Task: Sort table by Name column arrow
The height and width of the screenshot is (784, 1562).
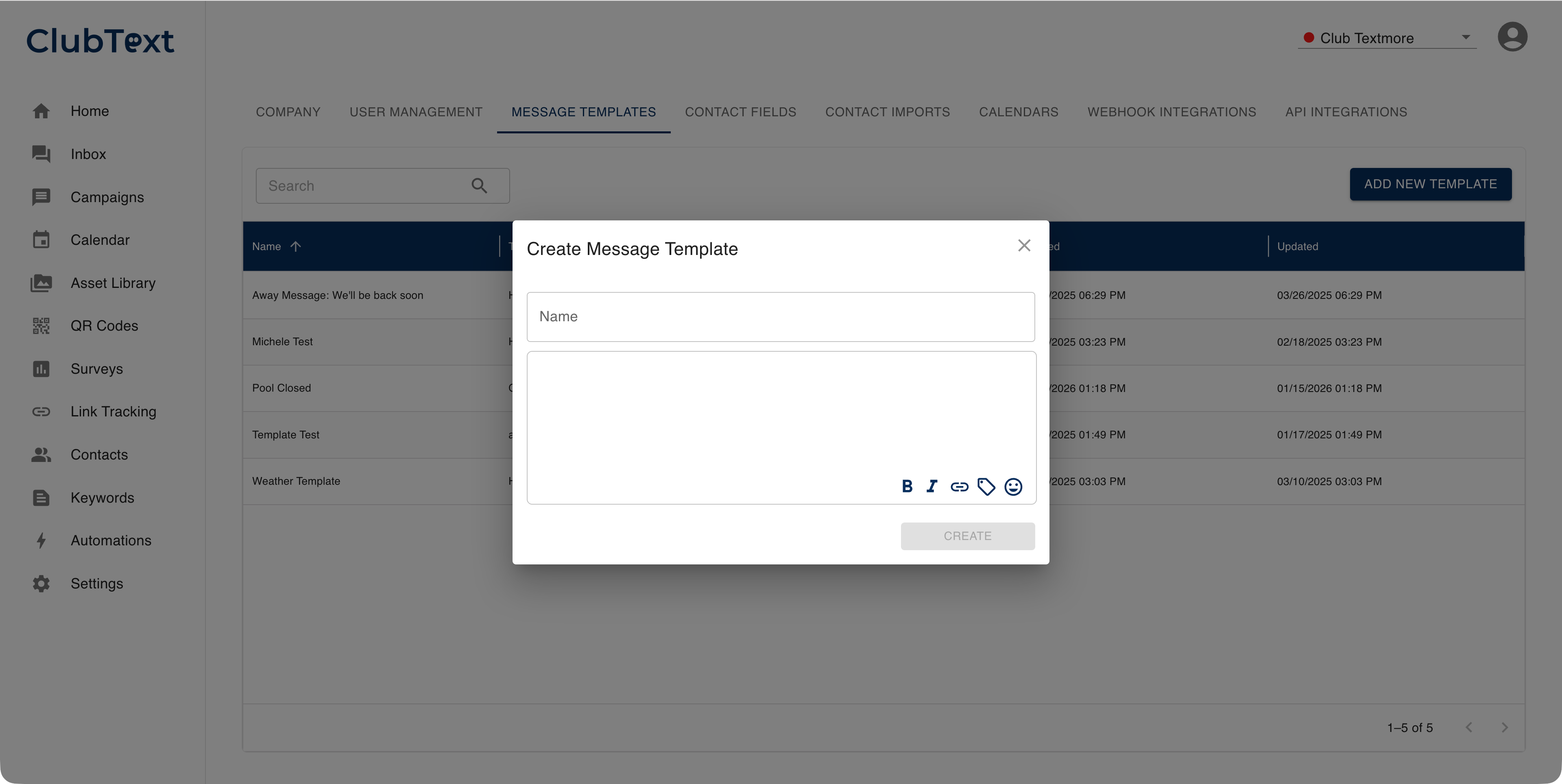Action: click(x=295, y=246)
